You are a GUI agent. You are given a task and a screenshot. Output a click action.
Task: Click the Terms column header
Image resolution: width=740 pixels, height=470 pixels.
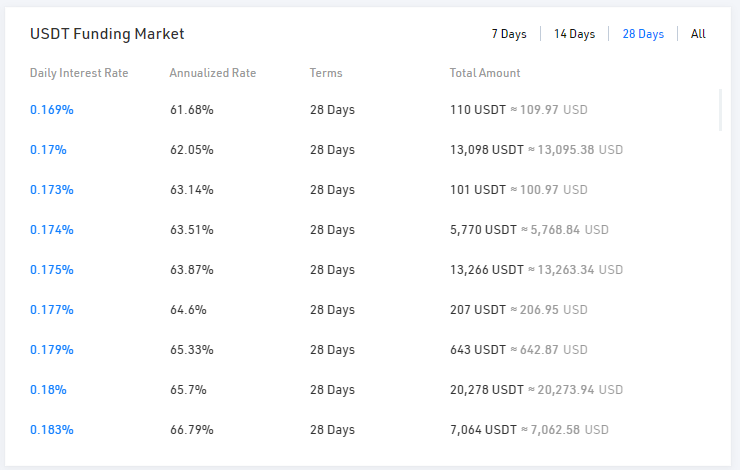coord(326,73)
